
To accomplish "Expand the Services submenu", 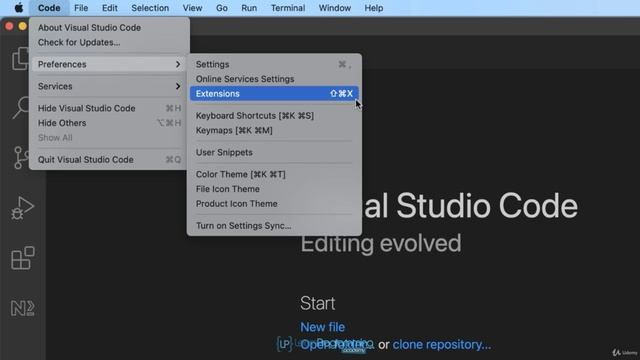I will [109, 86].
